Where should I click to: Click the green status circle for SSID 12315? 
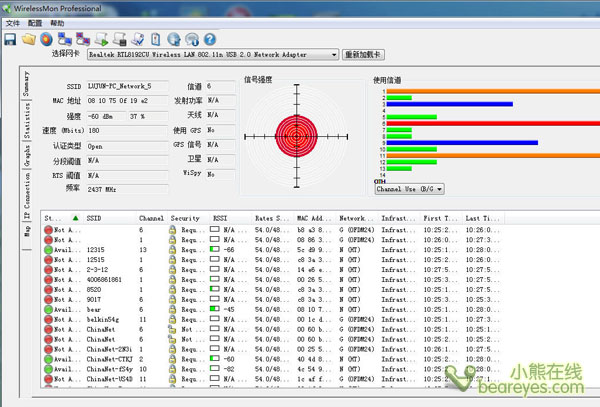click(48, 250)
